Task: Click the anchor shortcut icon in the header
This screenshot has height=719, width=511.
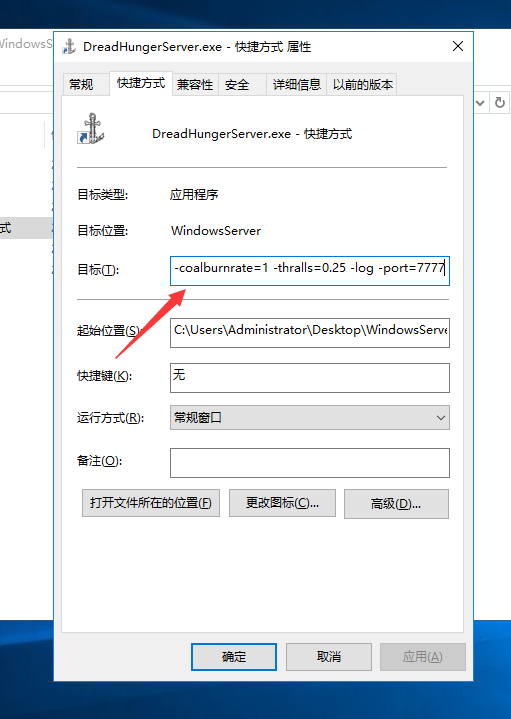Action: coord(91,129)
